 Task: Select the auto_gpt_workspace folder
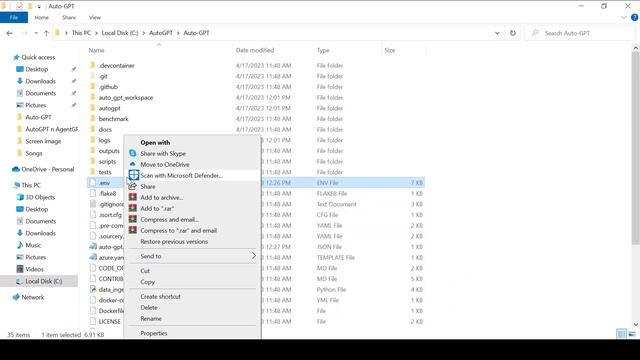[x=126, y=98]
